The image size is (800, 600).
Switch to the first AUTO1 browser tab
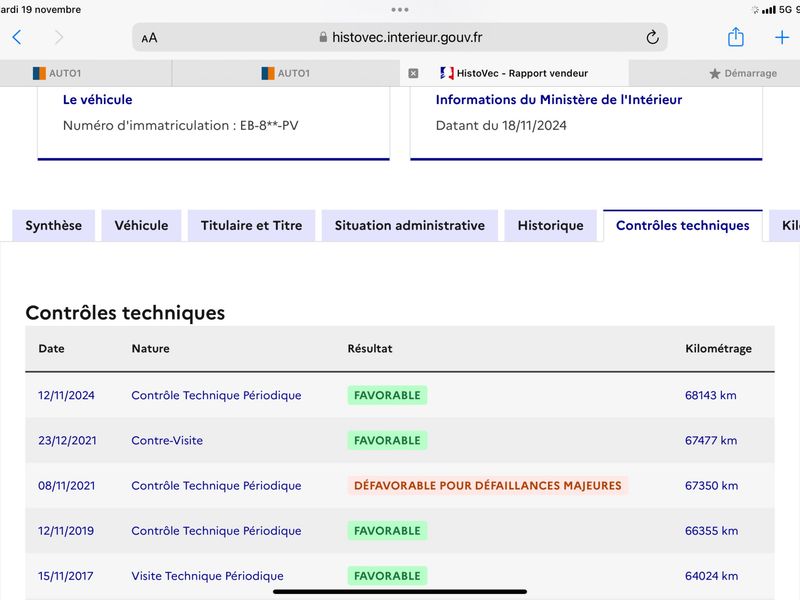86,73
